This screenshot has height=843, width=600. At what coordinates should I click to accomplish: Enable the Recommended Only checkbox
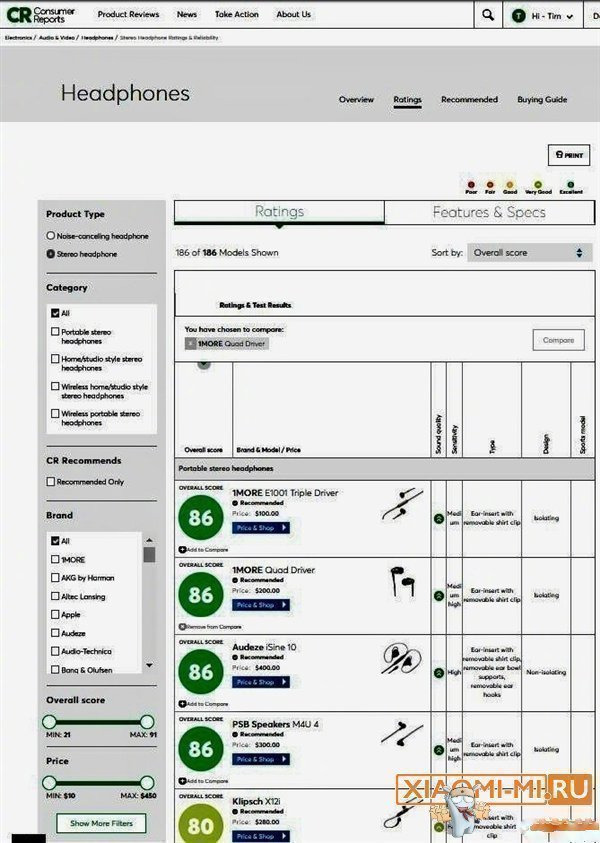pos(51,482)
